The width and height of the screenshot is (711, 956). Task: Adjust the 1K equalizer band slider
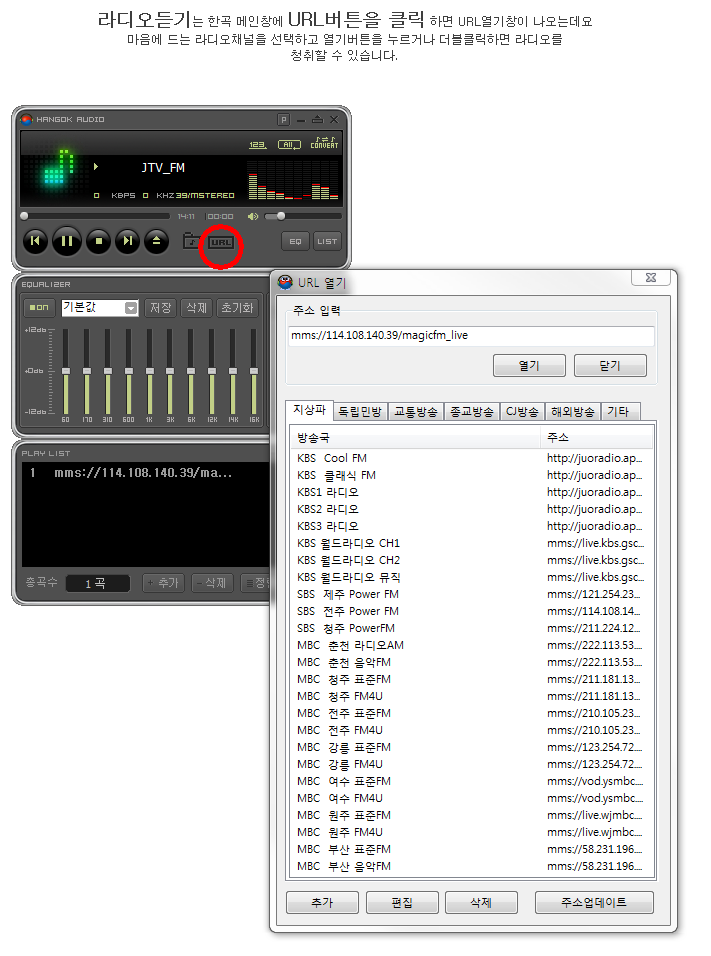(x=149, y=371)
